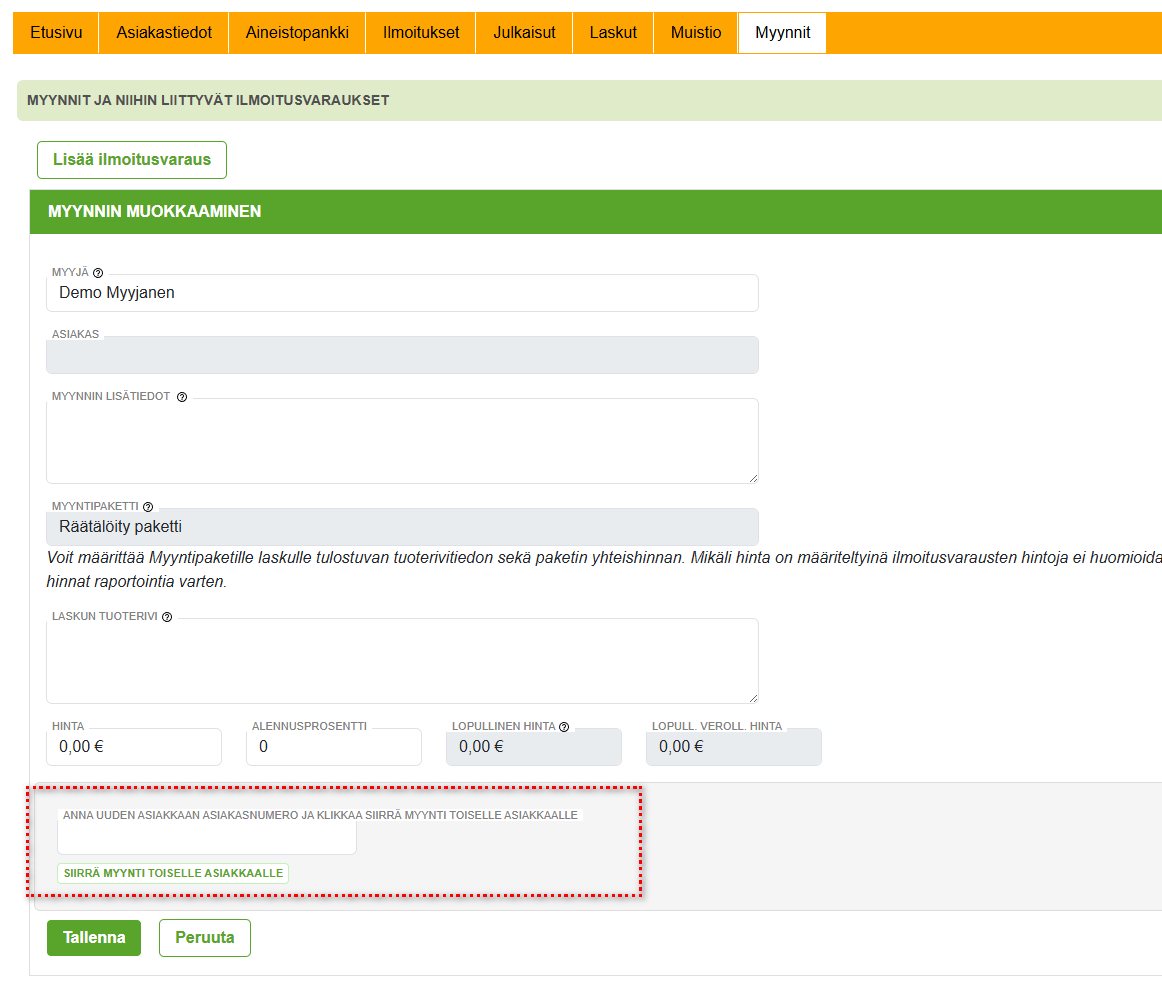
Task: Click the help icon next to Myyjä
Action: tap(98, 273)
